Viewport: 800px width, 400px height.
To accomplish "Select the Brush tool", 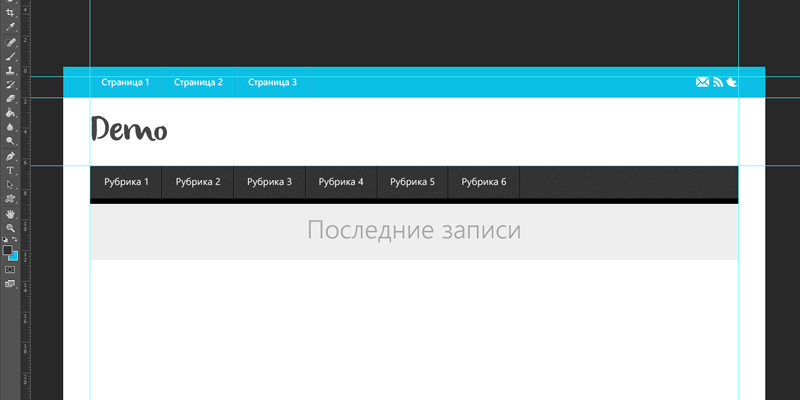I will tap(10, 57).
